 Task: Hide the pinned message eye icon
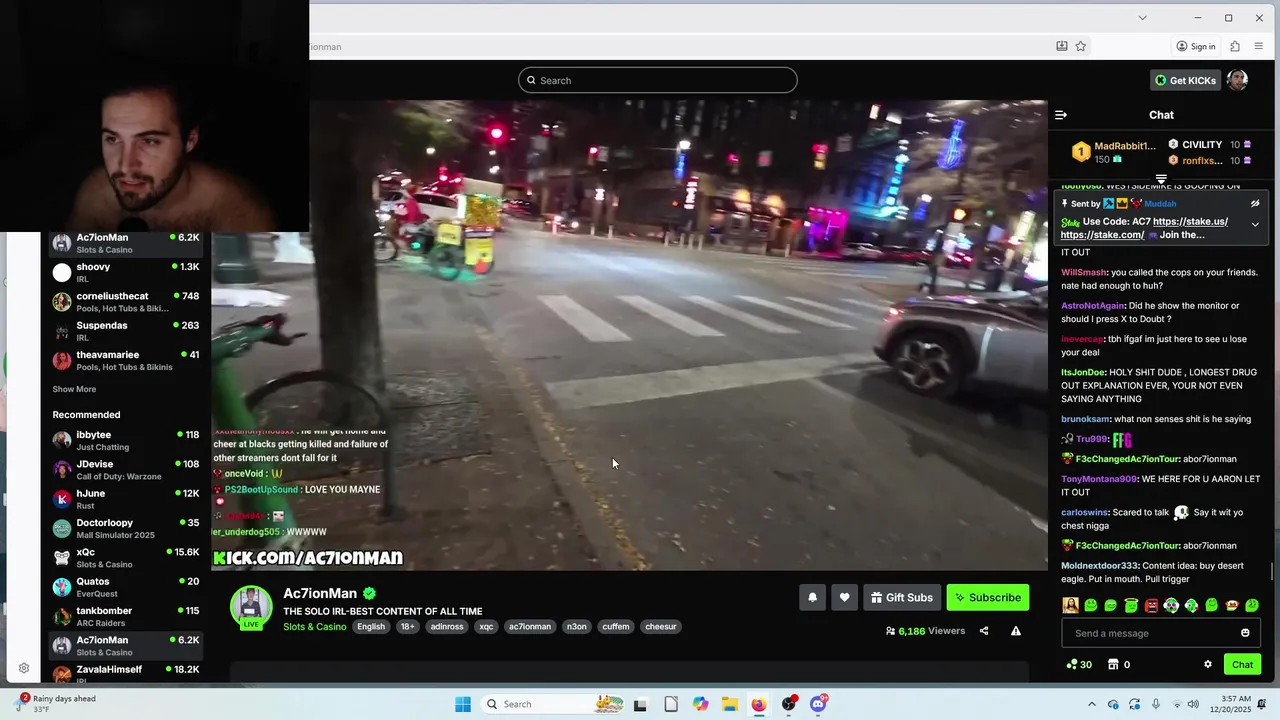pyautogui.click(x=1255, y=204)
